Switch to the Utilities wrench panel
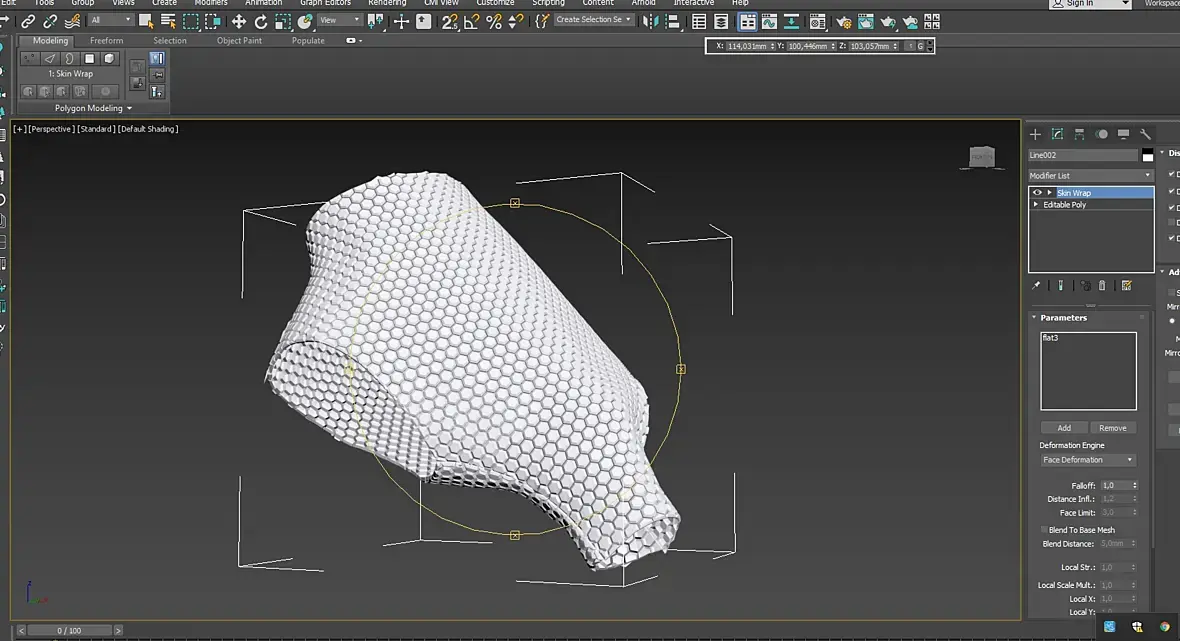The image size is (1180, 641). point(1145,134)
